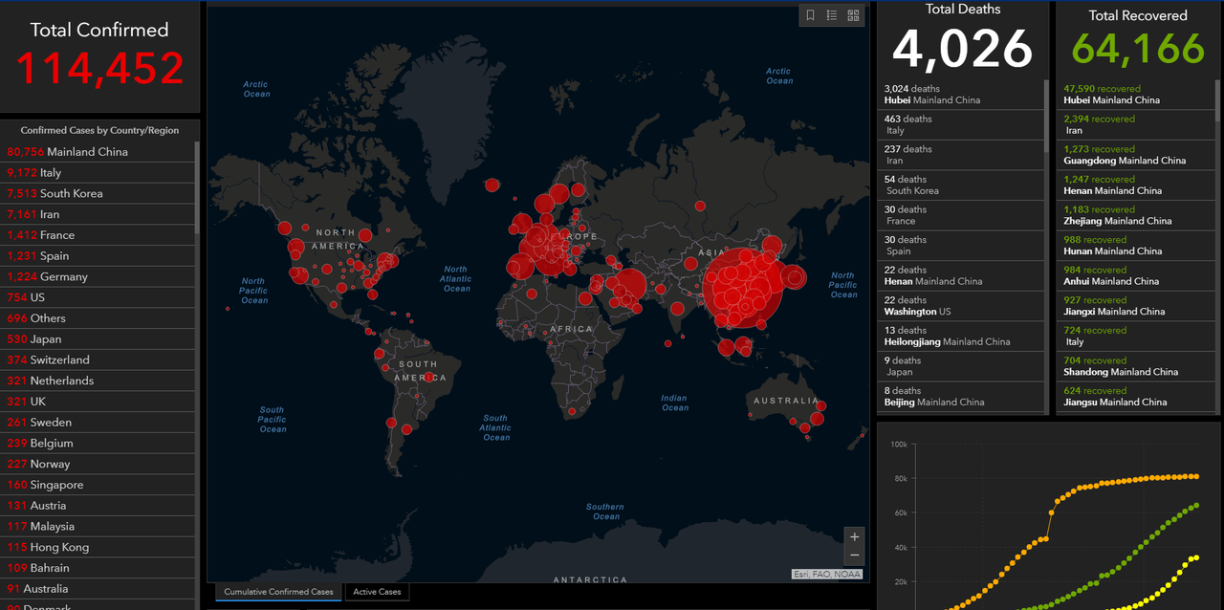
Task: Click the Hubei 3,024 deaths entry
Action: [x=961, y=95]
